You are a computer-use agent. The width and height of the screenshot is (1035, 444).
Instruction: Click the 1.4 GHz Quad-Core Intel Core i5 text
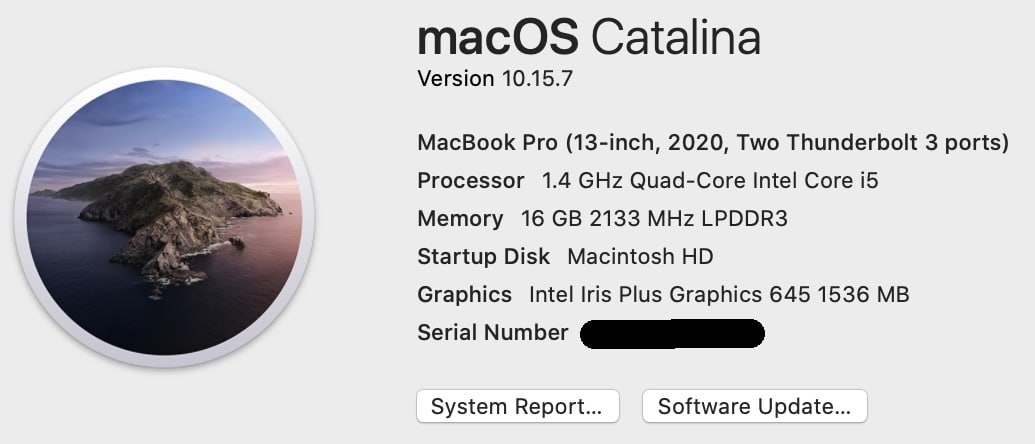pyautogui.click(x=710, y=180)
